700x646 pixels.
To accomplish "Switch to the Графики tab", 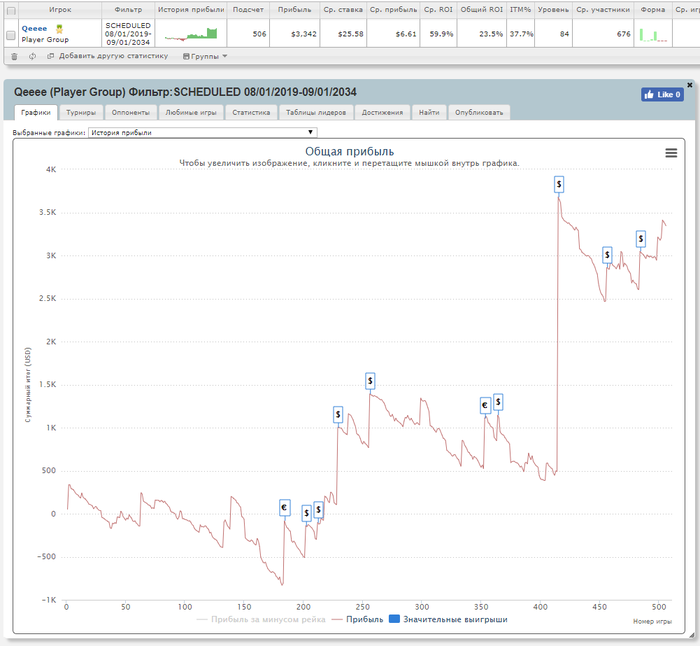I will (x=36, y=113).
